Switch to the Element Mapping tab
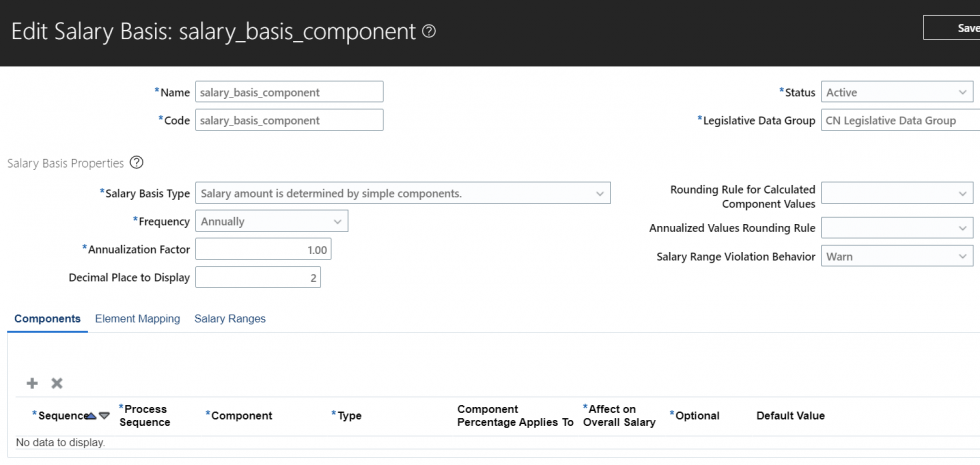The height and width of the screenshot is (465, 980). pyautogui.click(x=137, y=319)
